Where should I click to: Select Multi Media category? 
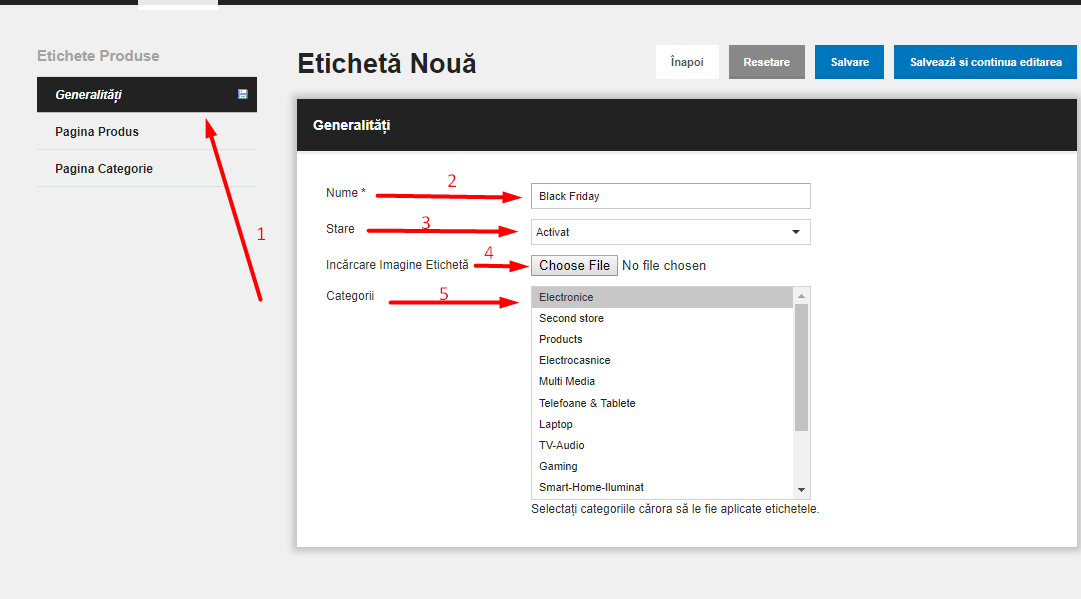[663, 381]
